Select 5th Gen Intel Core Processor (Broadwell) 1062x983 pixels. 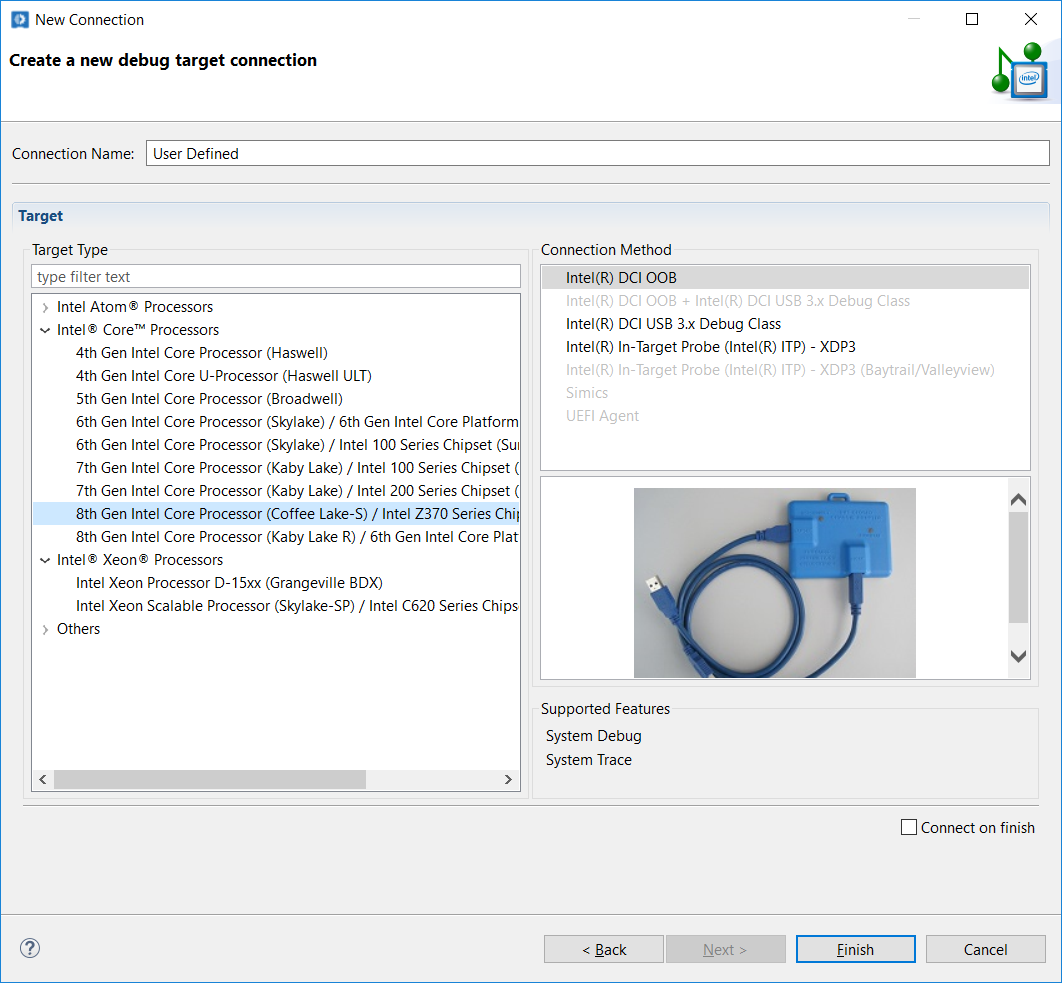click(x=209, y=399)
